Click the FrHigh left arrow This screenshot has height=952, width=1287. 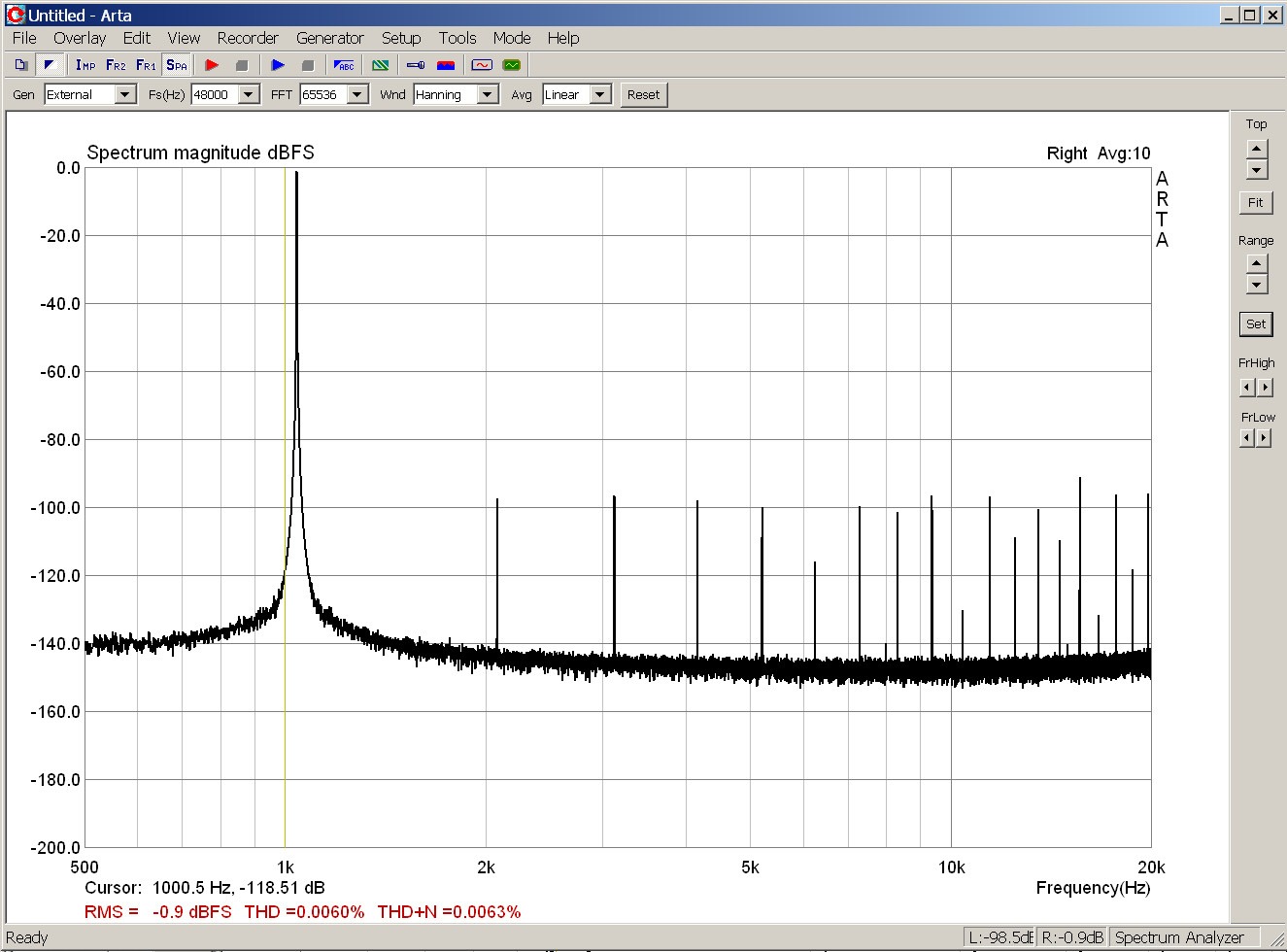click(x=1248, y=388)
